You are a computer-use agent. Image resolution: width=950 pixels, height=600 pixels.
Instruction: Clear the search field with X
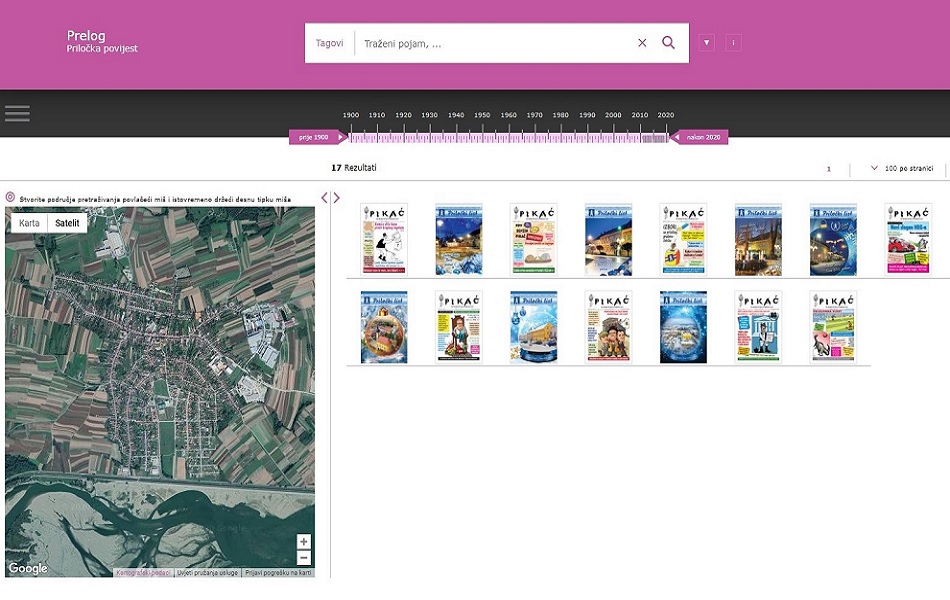(642, 43)
